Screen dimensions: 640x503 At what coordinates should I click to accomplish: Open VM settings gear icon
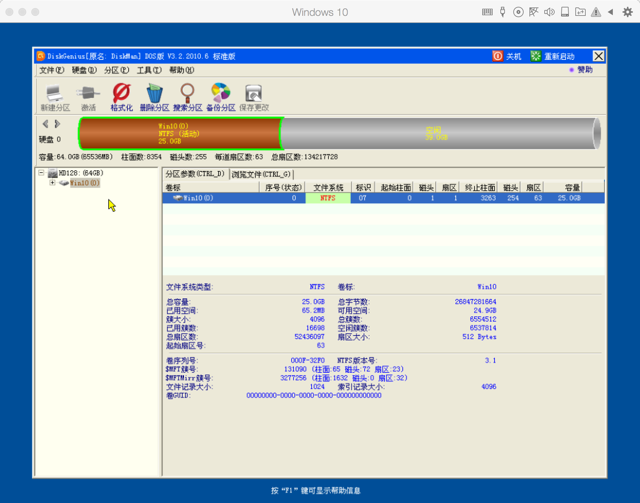(627, 12)
